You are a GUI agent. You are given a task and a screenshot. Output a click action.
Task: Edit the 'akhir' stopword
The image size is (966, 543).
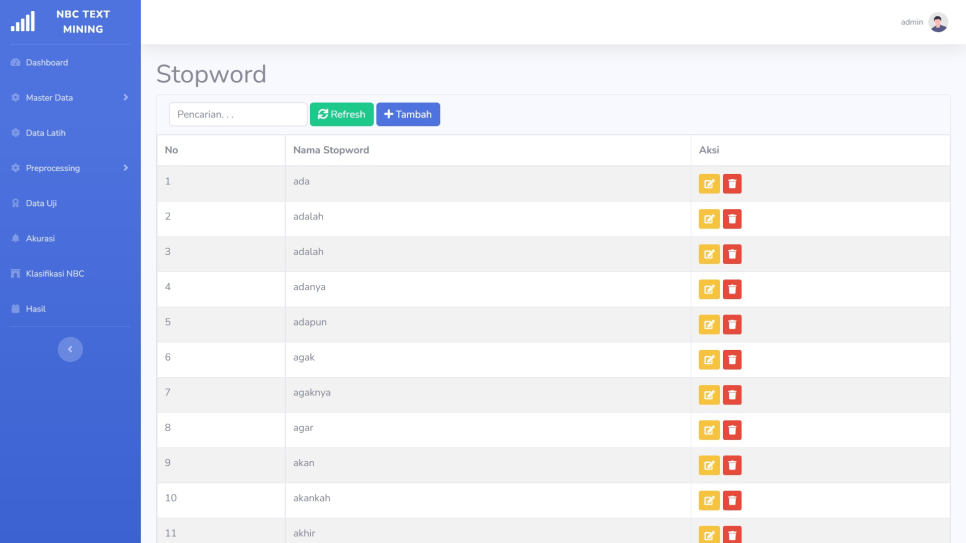coord(709,534)
